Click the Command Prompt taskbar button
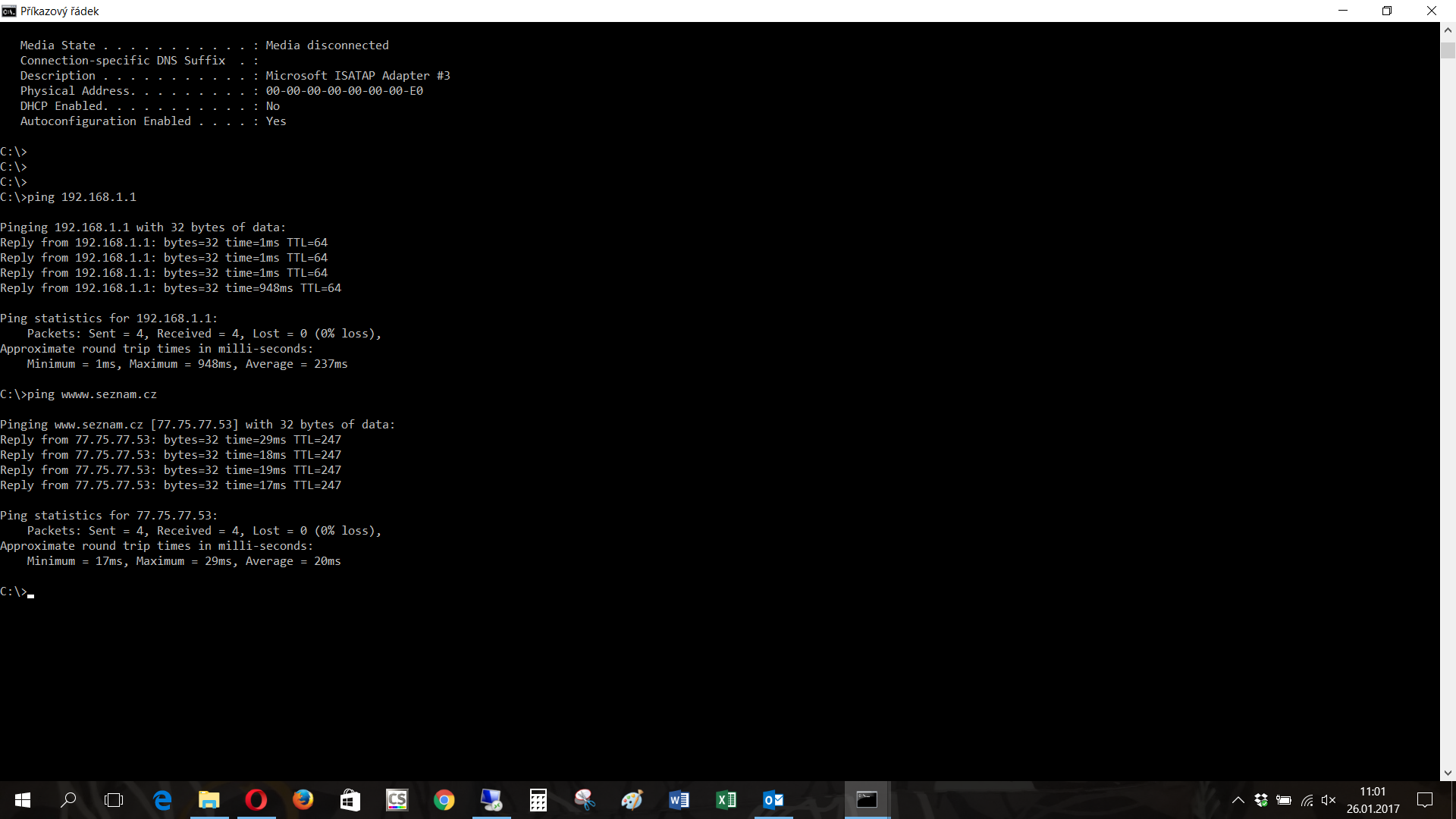The width and height of the screenshot is (1456, 819). click(867, 800)
